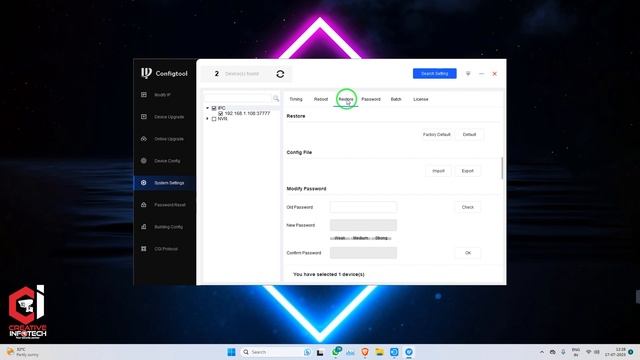Image resolution: width=640 pixels, height=360 pixels.
Task: Switch to the Password tab
Action: coord(371,99)
